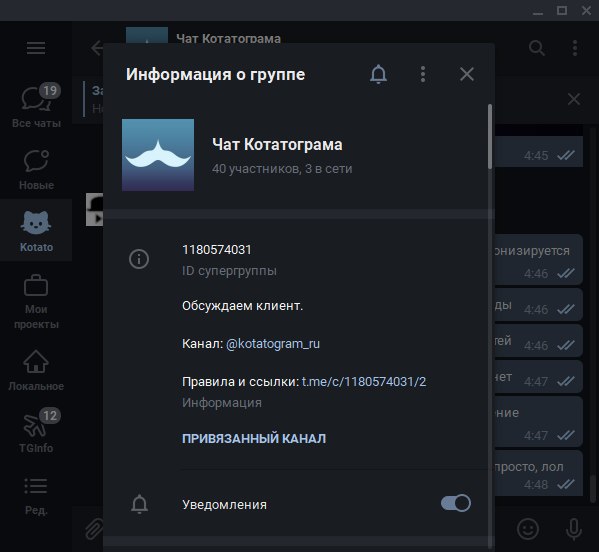Play the video thumbnail in chat
Screen dimensions: 599x552
(x=94, y=209)
